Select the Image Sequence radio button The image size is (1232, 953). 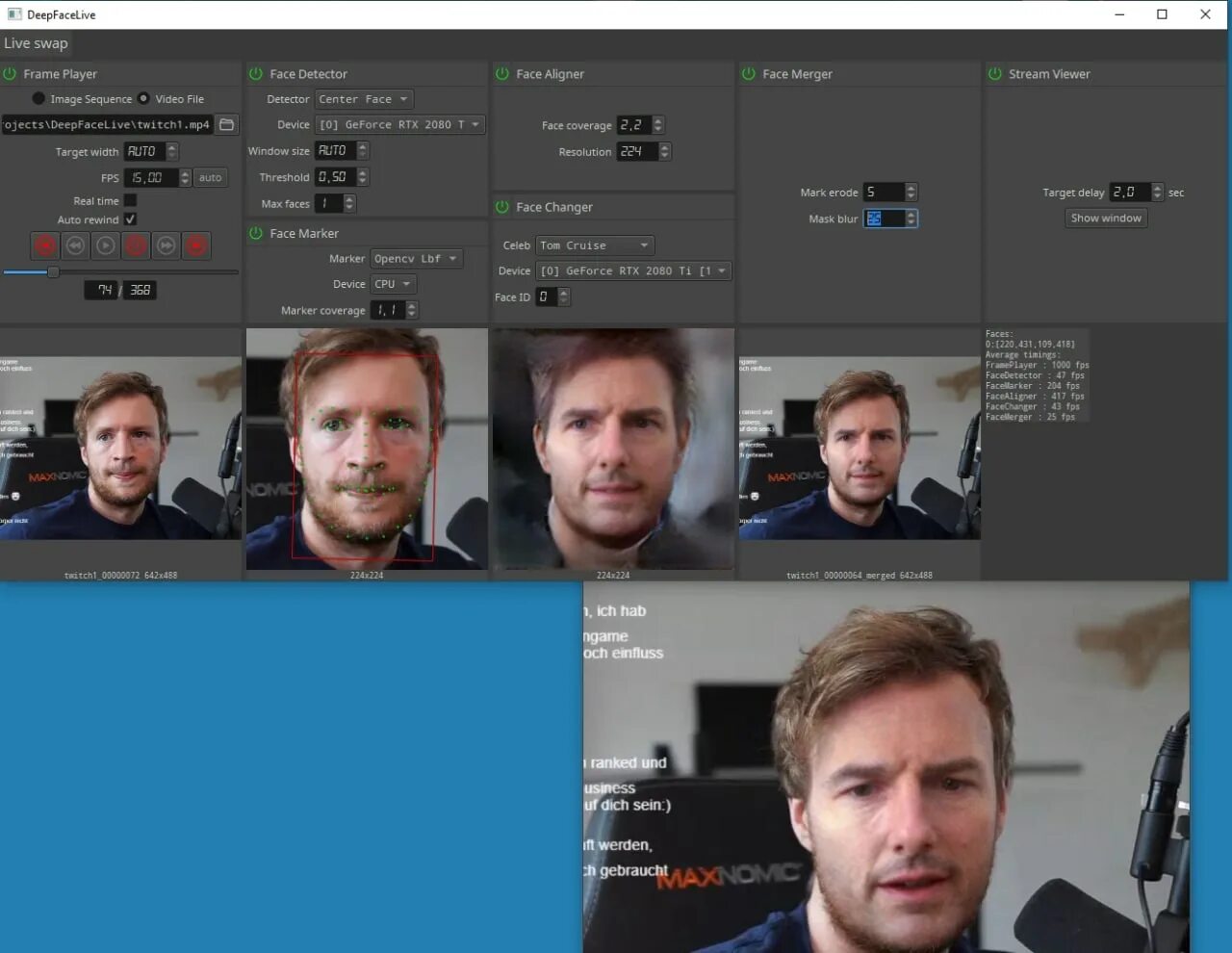(38, 98)
